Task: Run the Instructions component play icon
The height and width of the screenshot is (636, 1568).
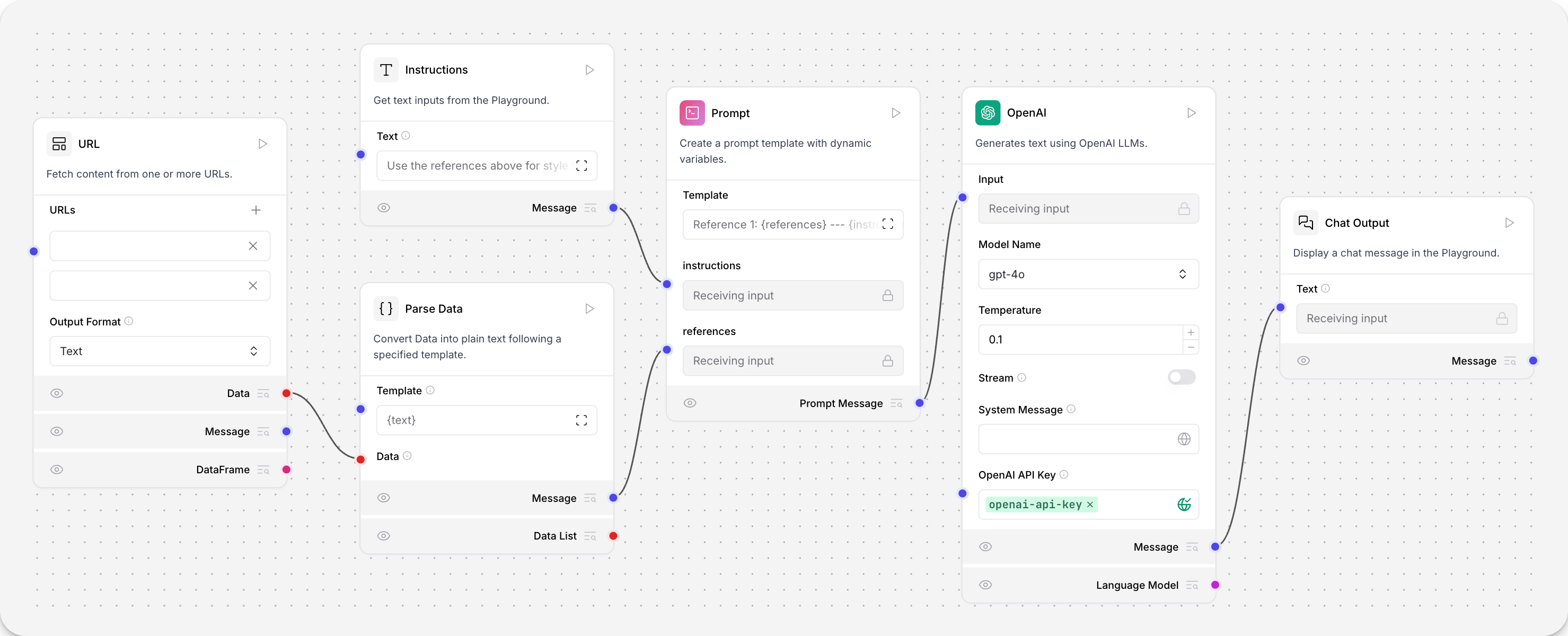Action: [x=589, y=70]
